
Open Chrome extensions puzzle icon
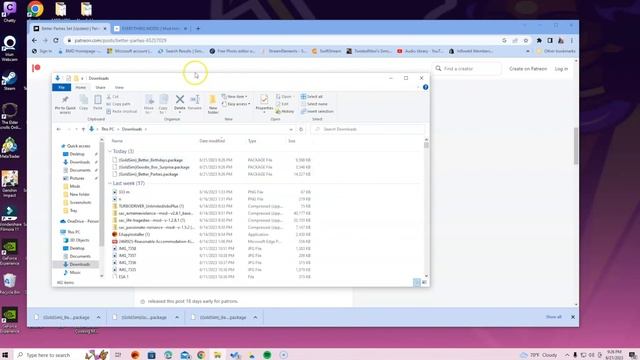click(539, 40)
